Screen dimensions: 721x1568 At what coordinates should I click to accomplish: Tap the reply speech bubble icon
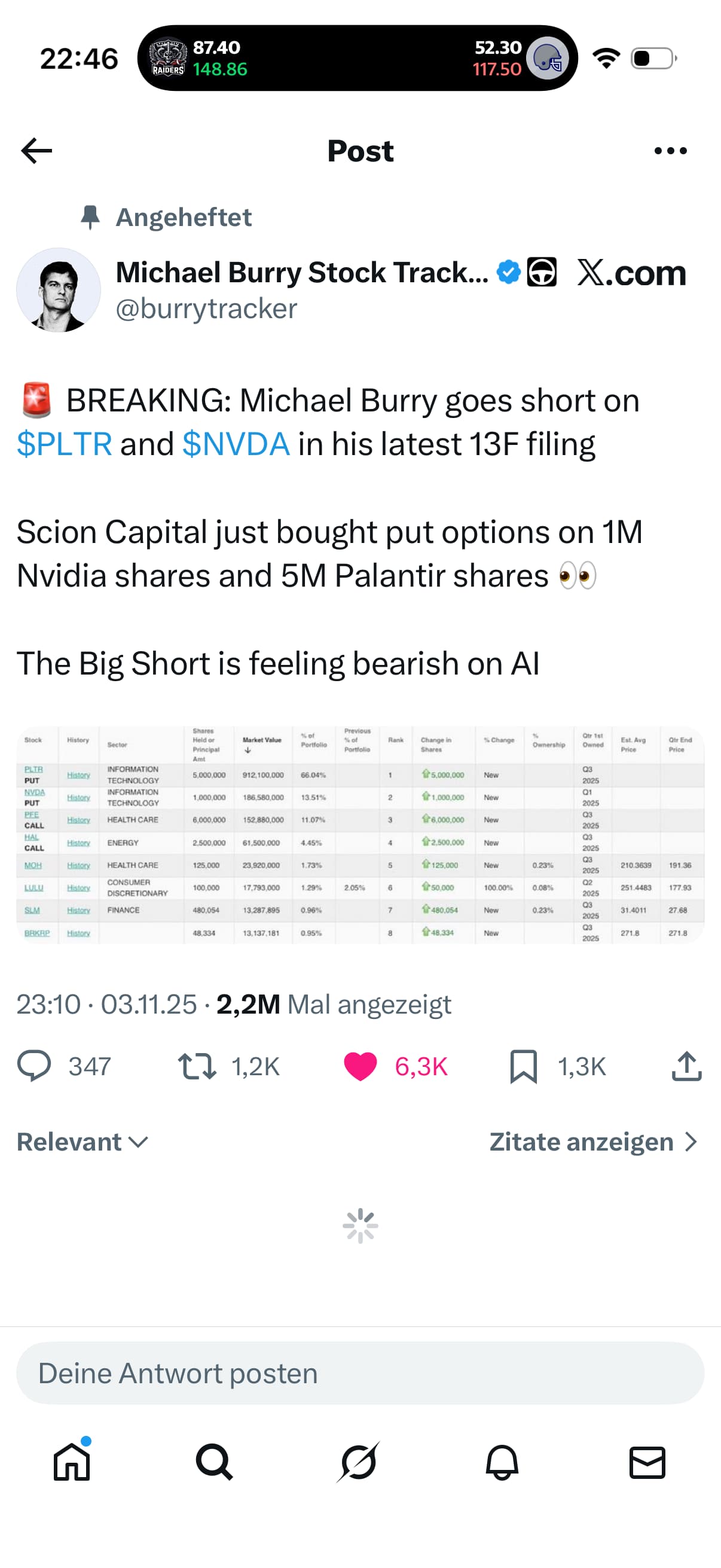pos(34,1066)
